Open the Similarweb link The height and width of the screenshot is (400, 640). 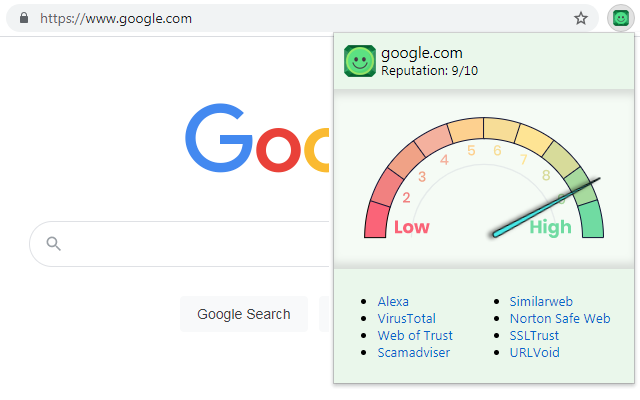541,301
